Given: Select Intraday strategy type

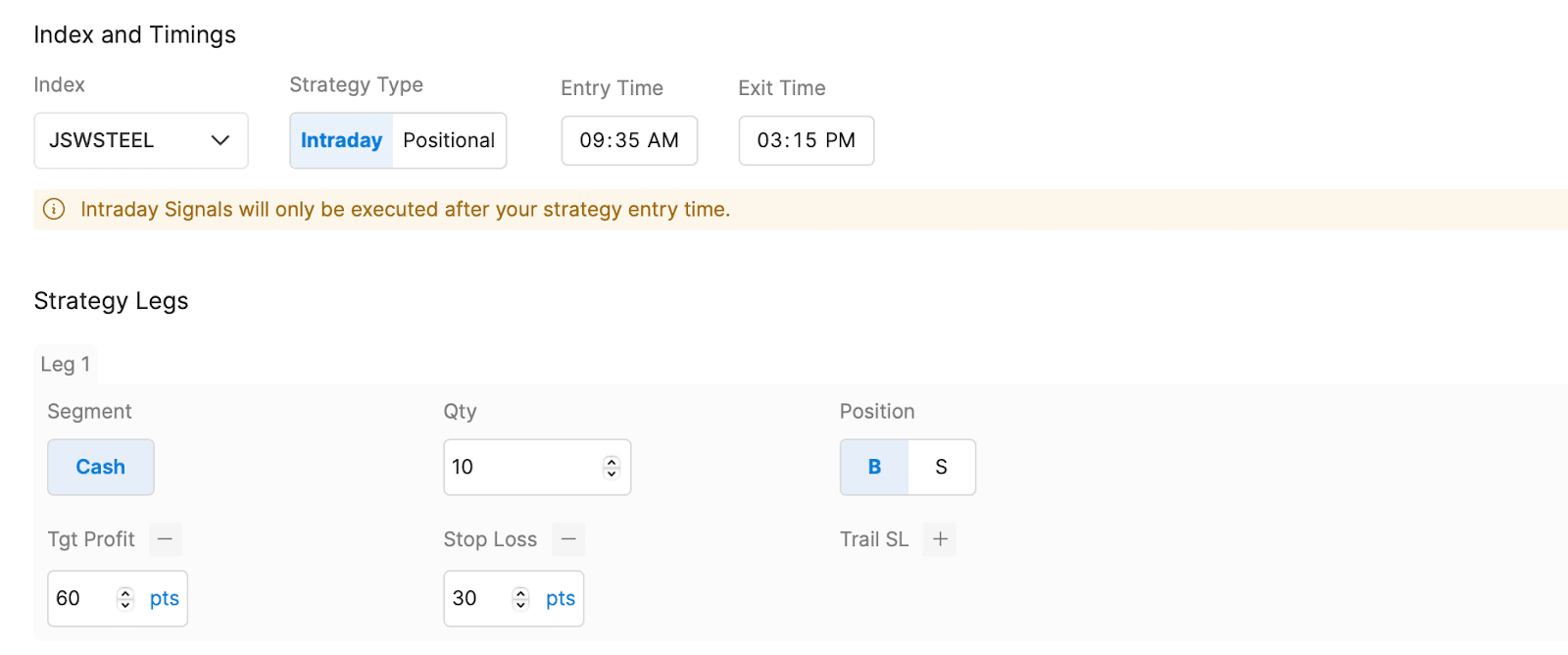Looking at the screenshot, I should [341, 140].
